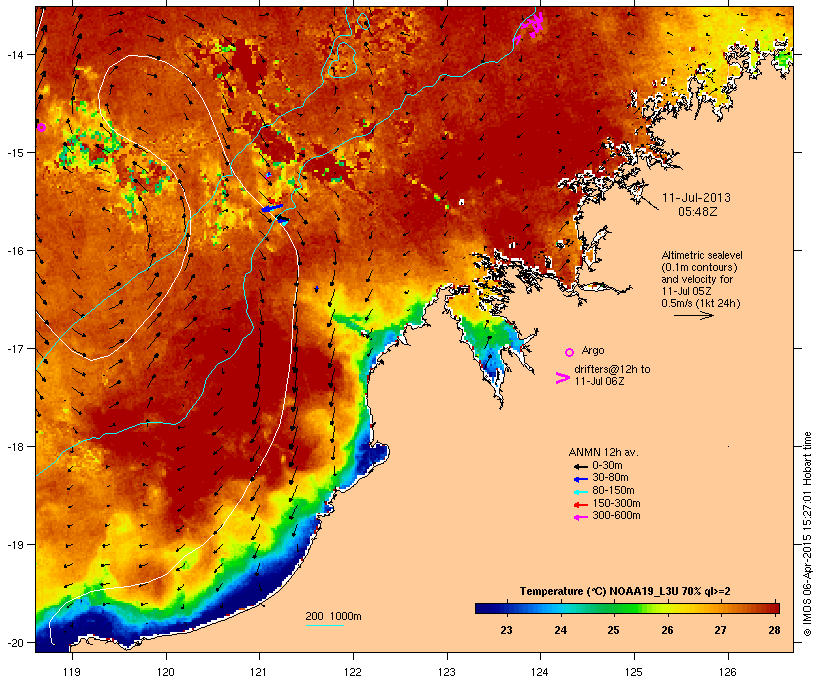Click the time label 05:48Z
Screen dimensions: 820x680
tap(698, 212)
